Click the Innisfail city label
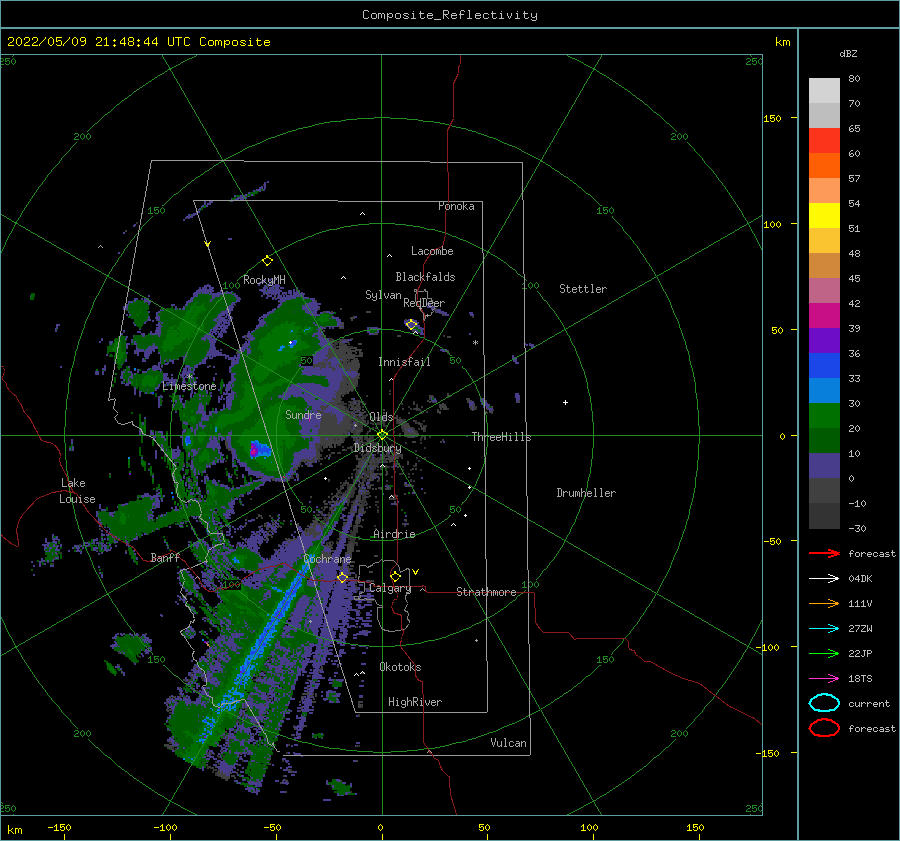Screen dimensions: 900x841 click(x=404, y=362)
